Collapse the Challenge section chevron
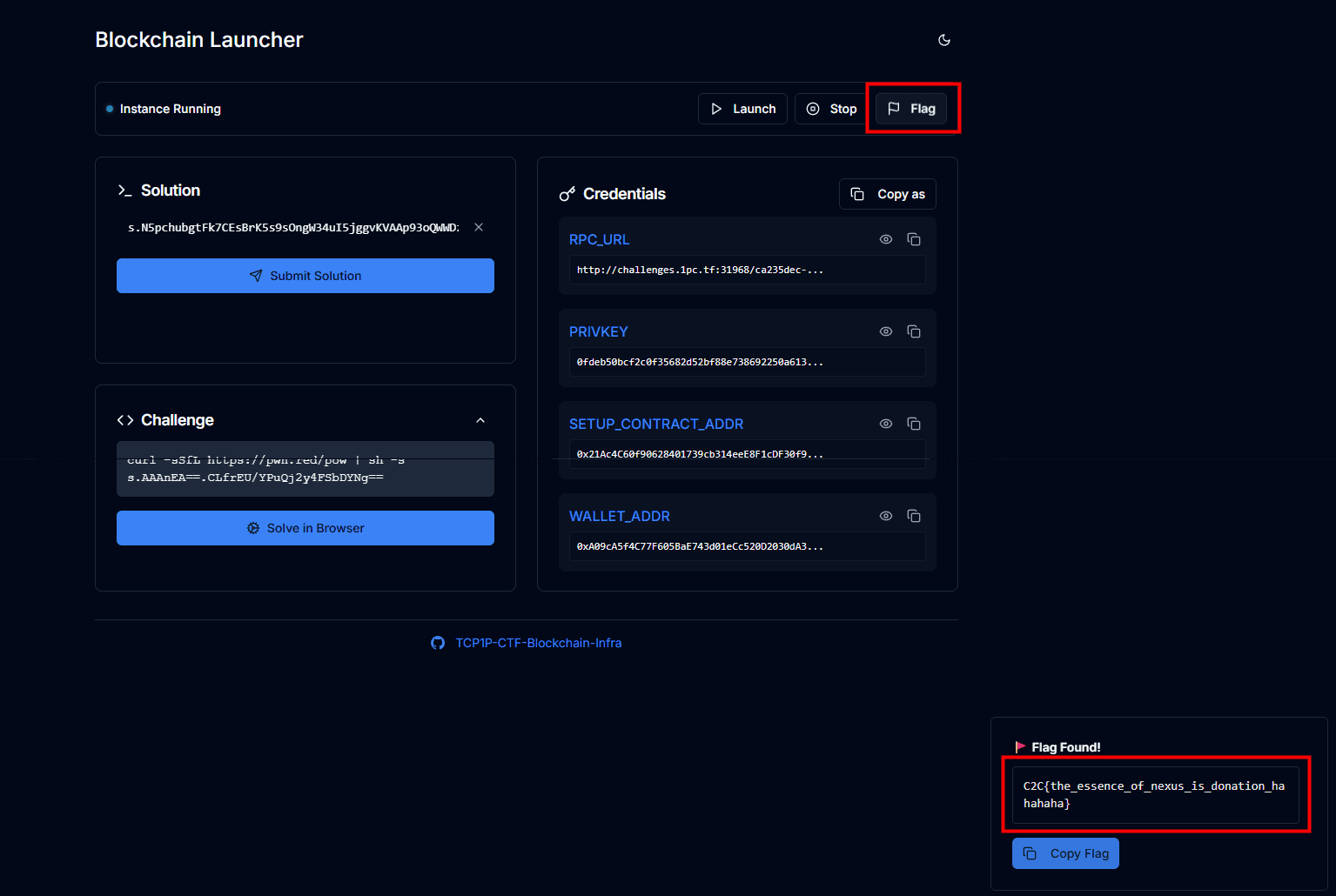The height and width of the screenshot is (896, 1336). point(480,420)
